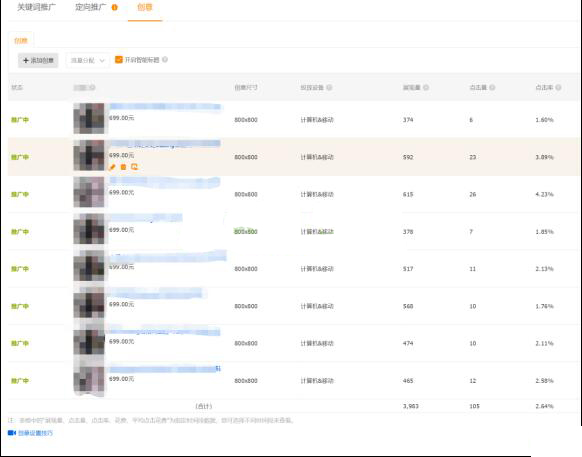Click the creative thumbnail in the 615 impressions row
The height and width of the screenshot is (457, 582).
(89, 192)
